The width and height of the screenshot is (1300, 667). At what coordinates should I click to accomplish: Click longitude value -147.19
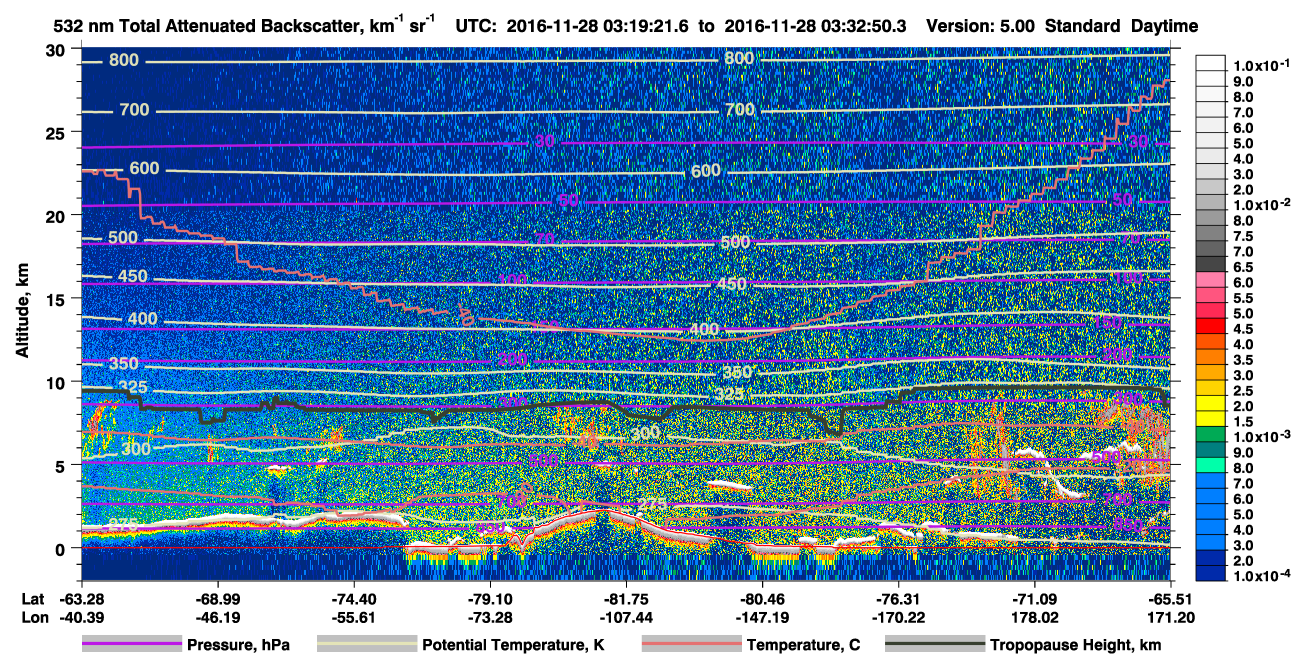coord(762,618)
